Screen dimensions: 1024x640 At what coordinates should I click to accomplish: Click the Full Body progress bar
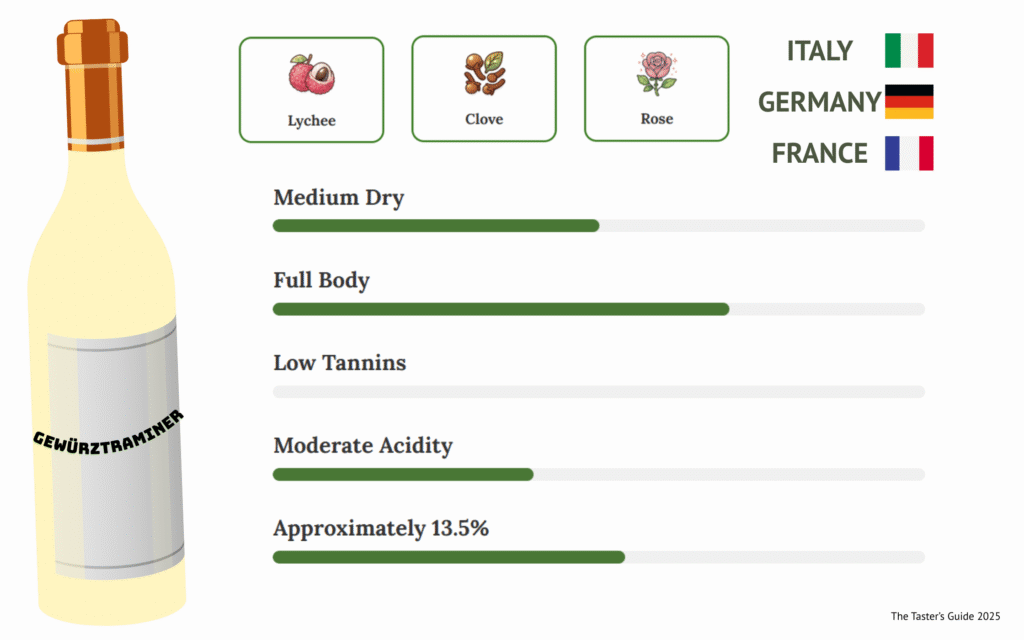[x=598, y=309]
